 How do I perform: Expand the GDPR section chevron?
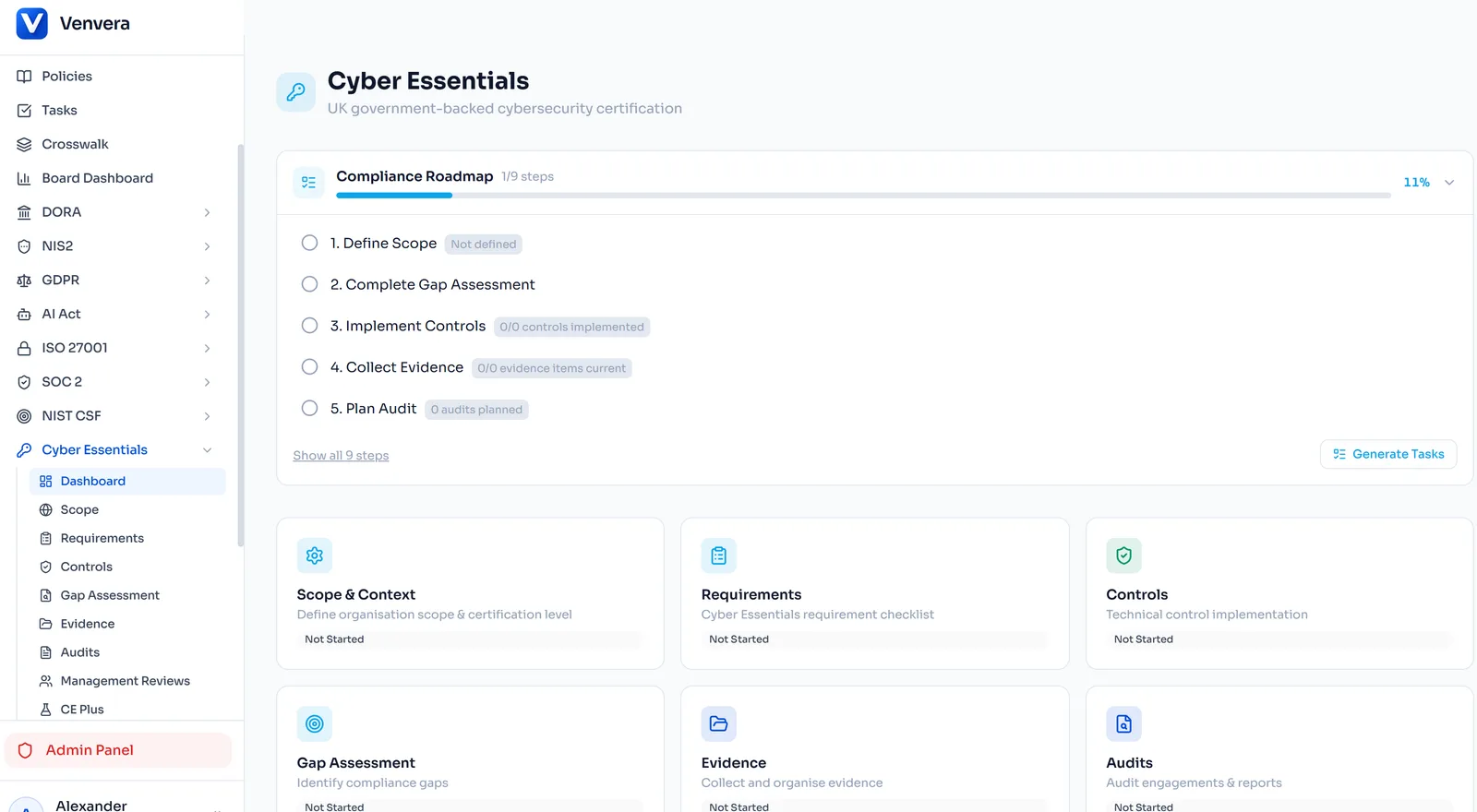(x=207, y=281)
